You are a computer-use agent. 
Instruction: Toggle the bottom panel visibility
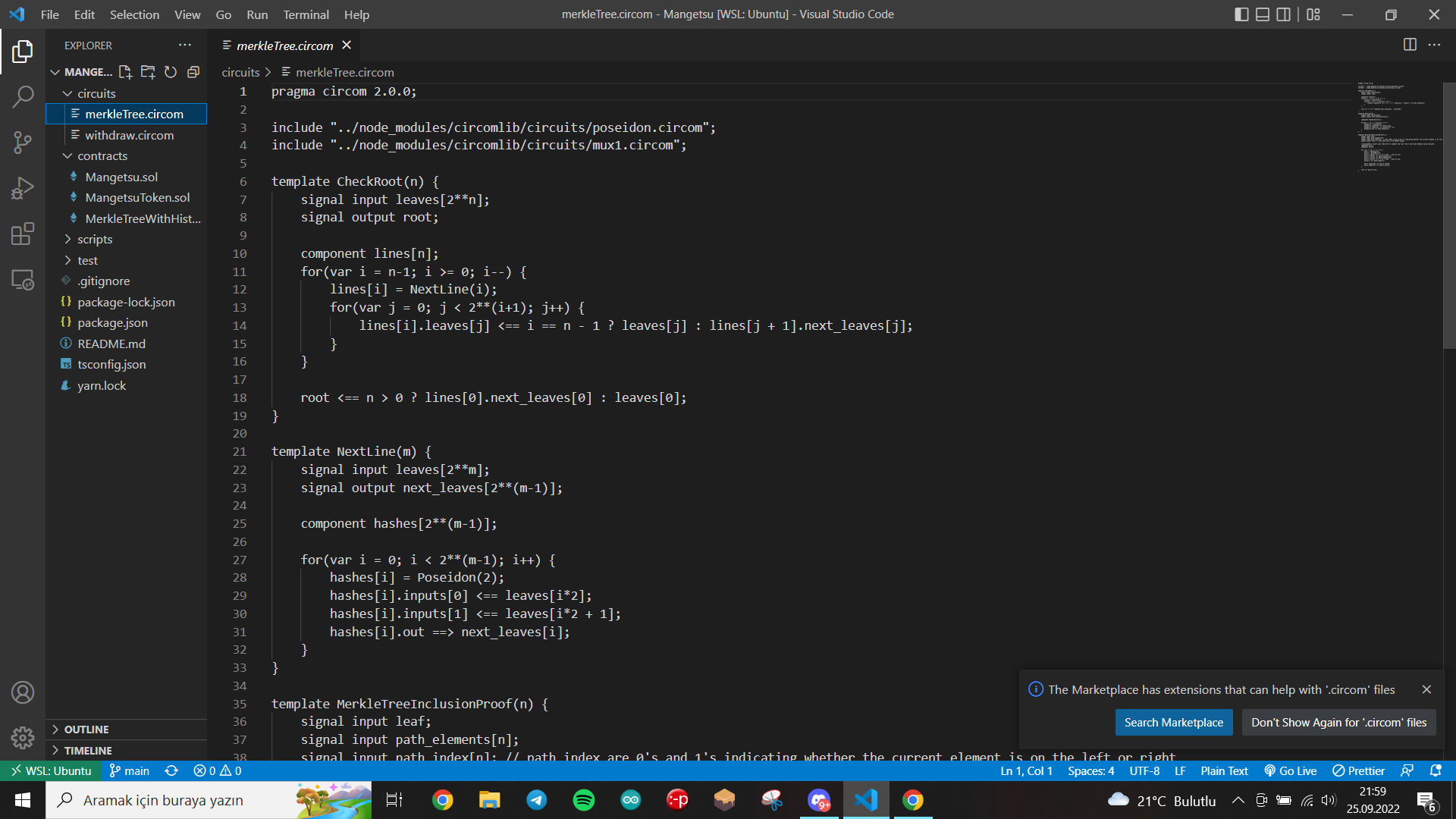[1263, 14]
